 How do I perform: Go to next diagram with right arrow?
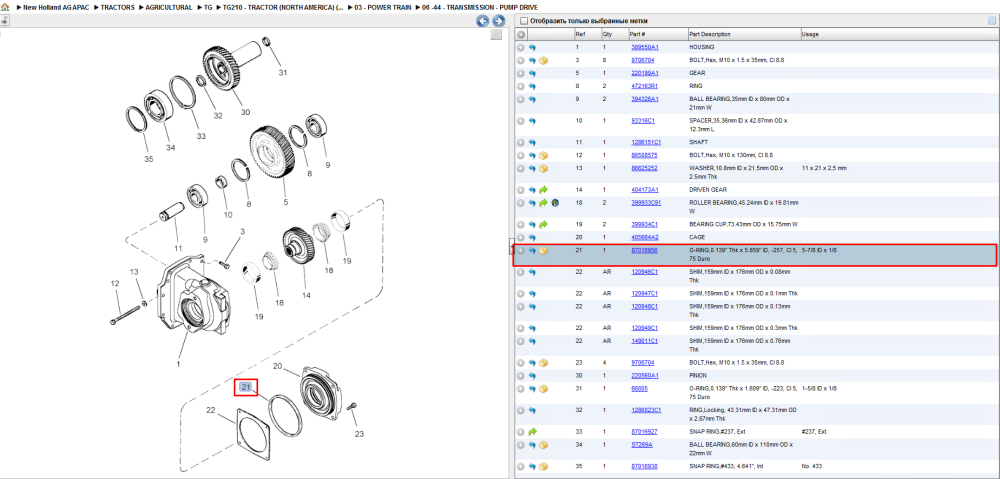499,21
